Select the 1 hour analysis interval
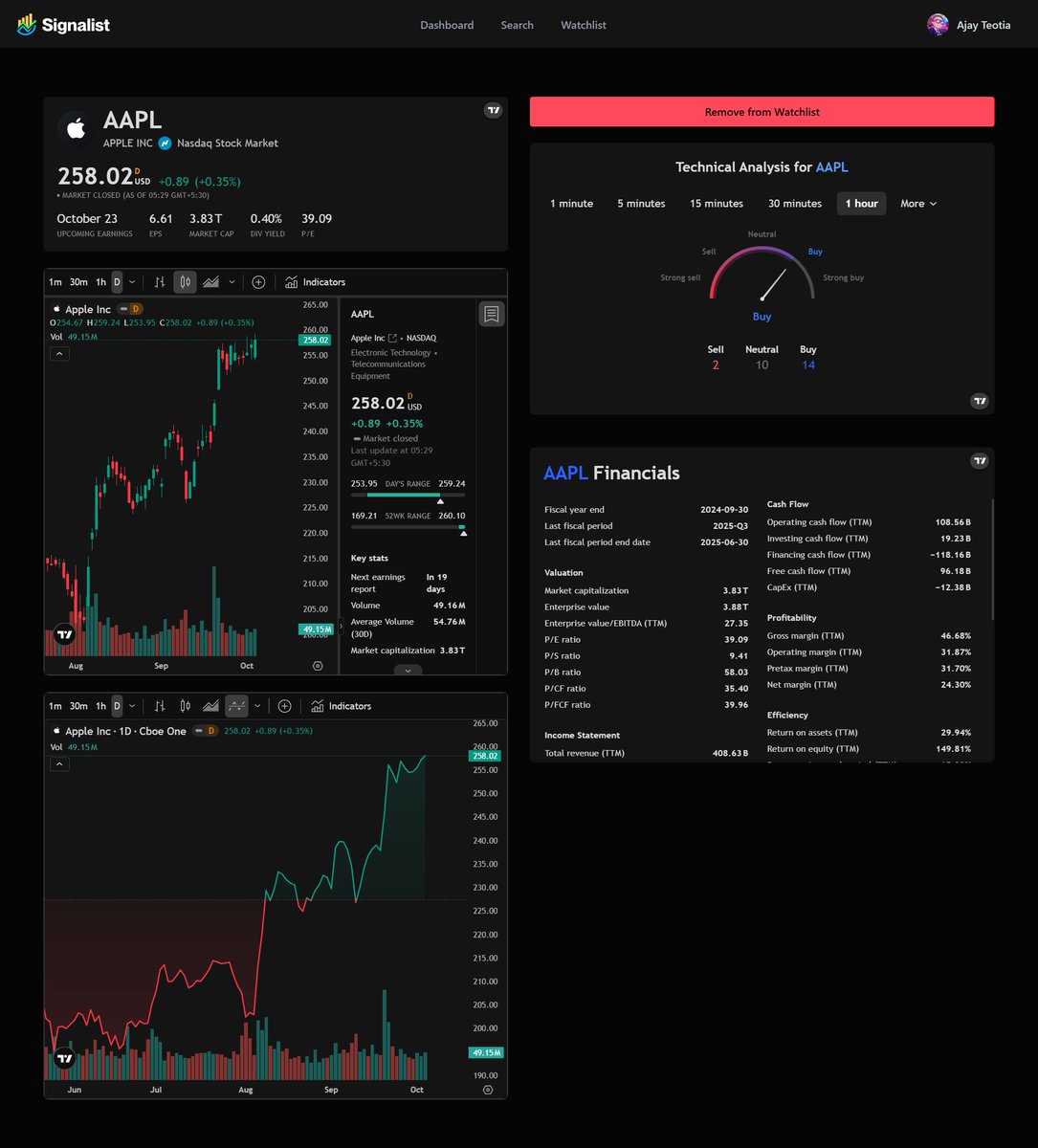This screenshot has width=1038, height=1148. (x=861, y=204)
